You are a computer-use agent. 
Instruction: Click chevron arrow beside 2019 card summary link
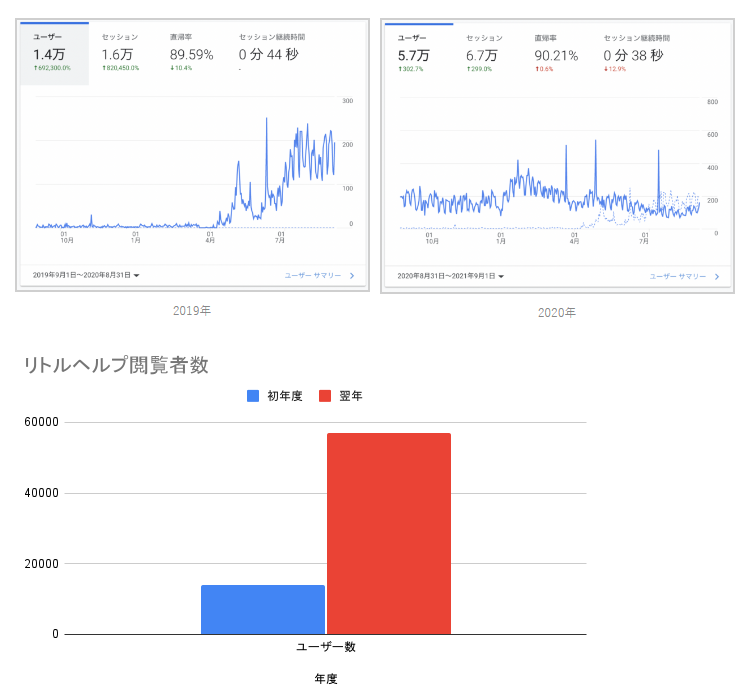(352, 276)
